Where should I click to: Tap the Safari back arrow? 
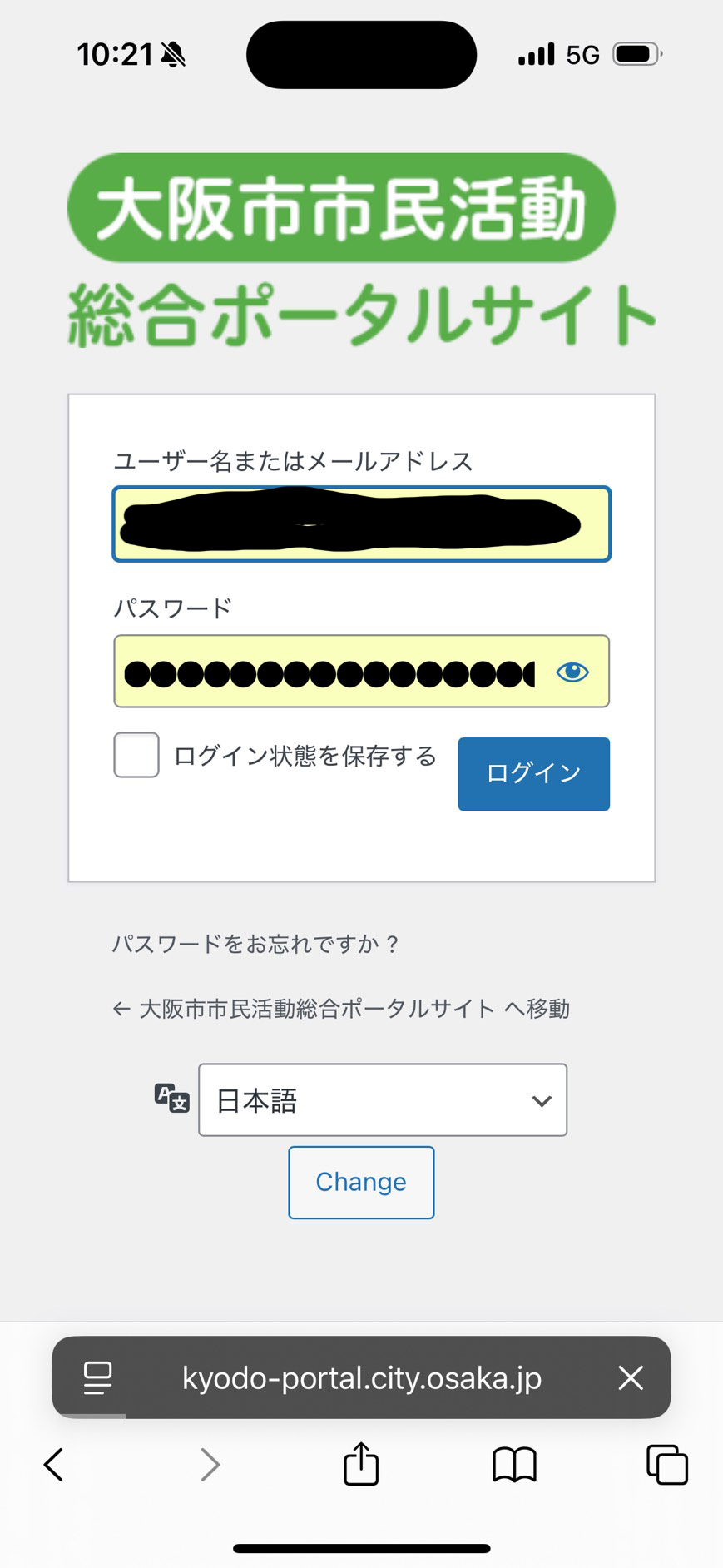[x=54, y=1465]
